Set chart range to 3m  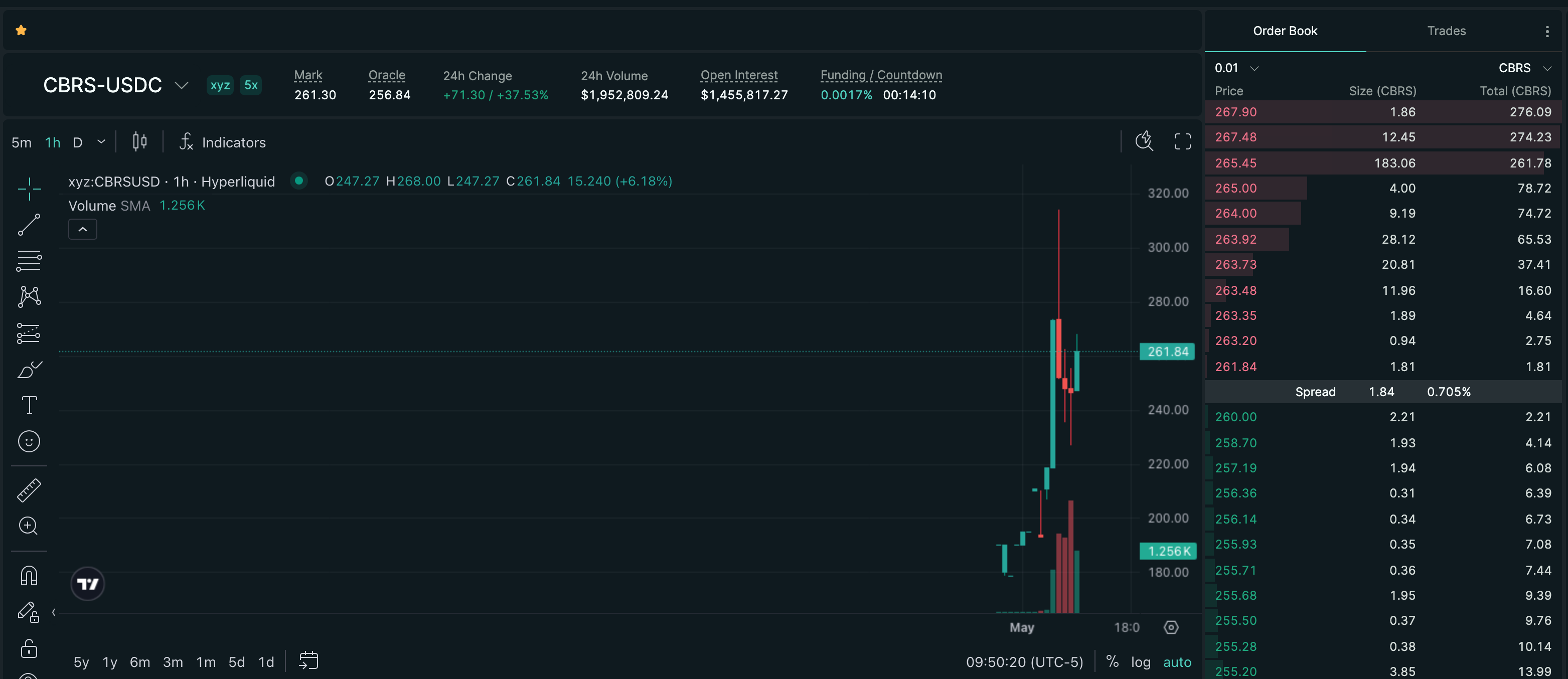click(x=173, y=662)
